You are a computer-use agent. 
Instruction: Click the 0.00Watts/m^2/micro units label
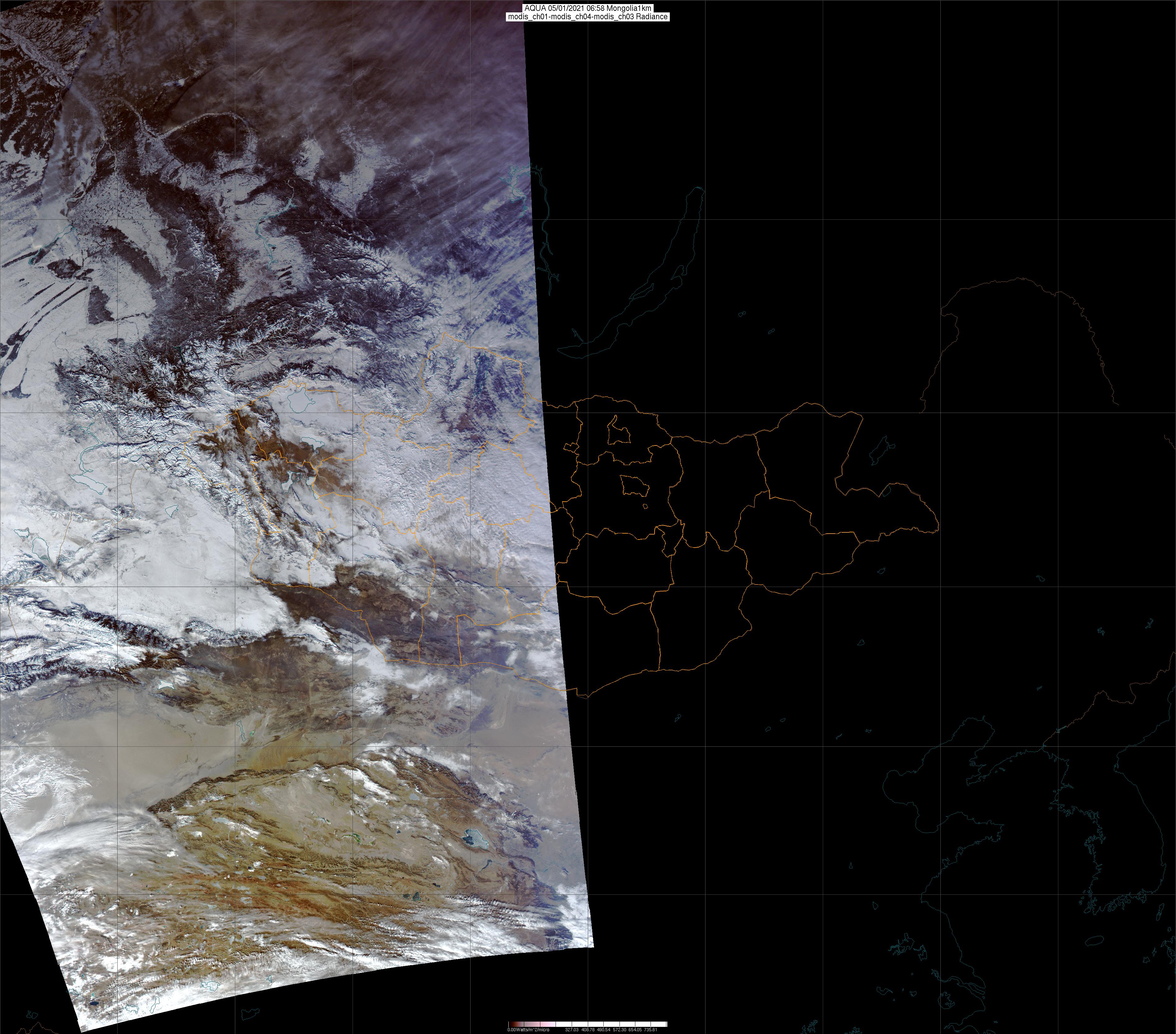point(528,1029)
